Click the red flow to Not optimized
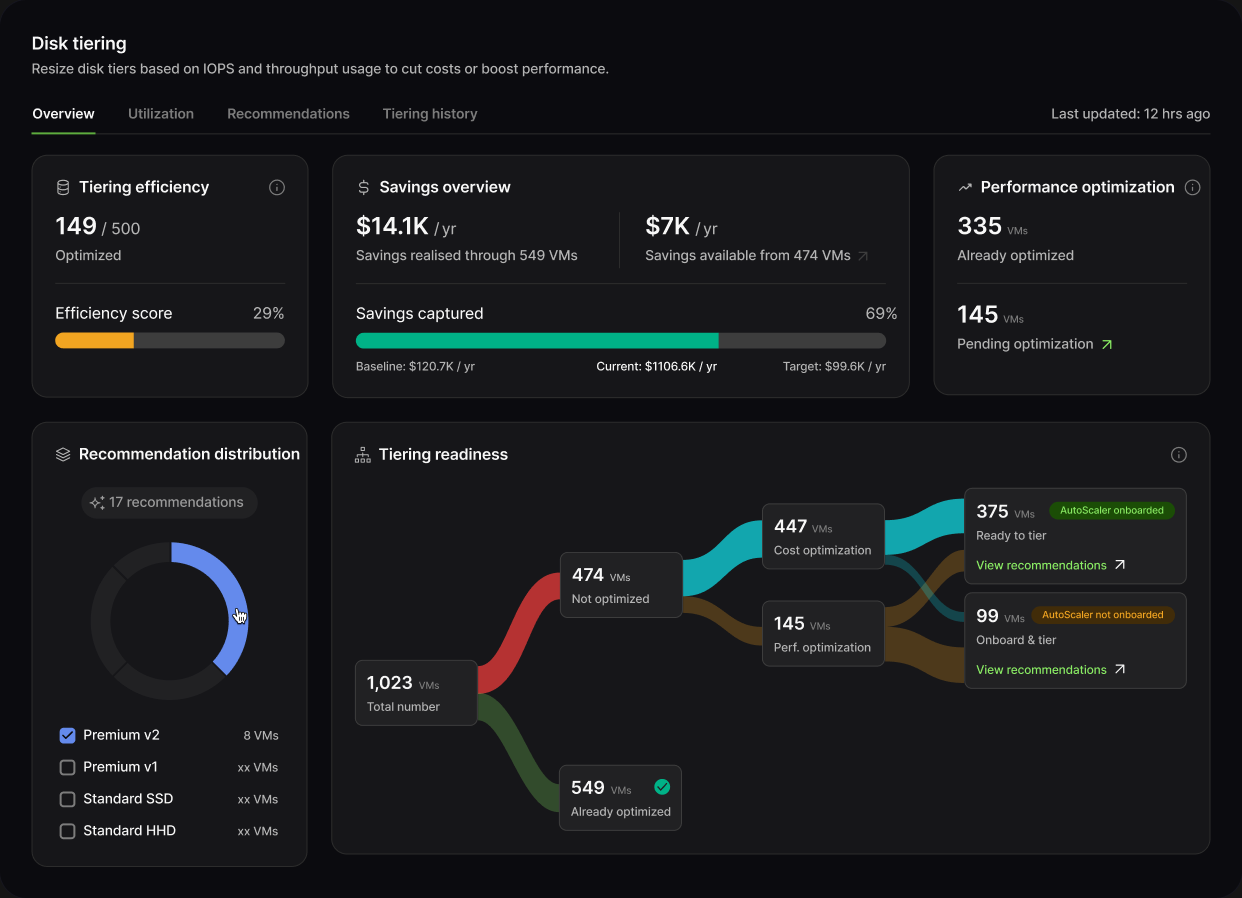 (519, 632)
